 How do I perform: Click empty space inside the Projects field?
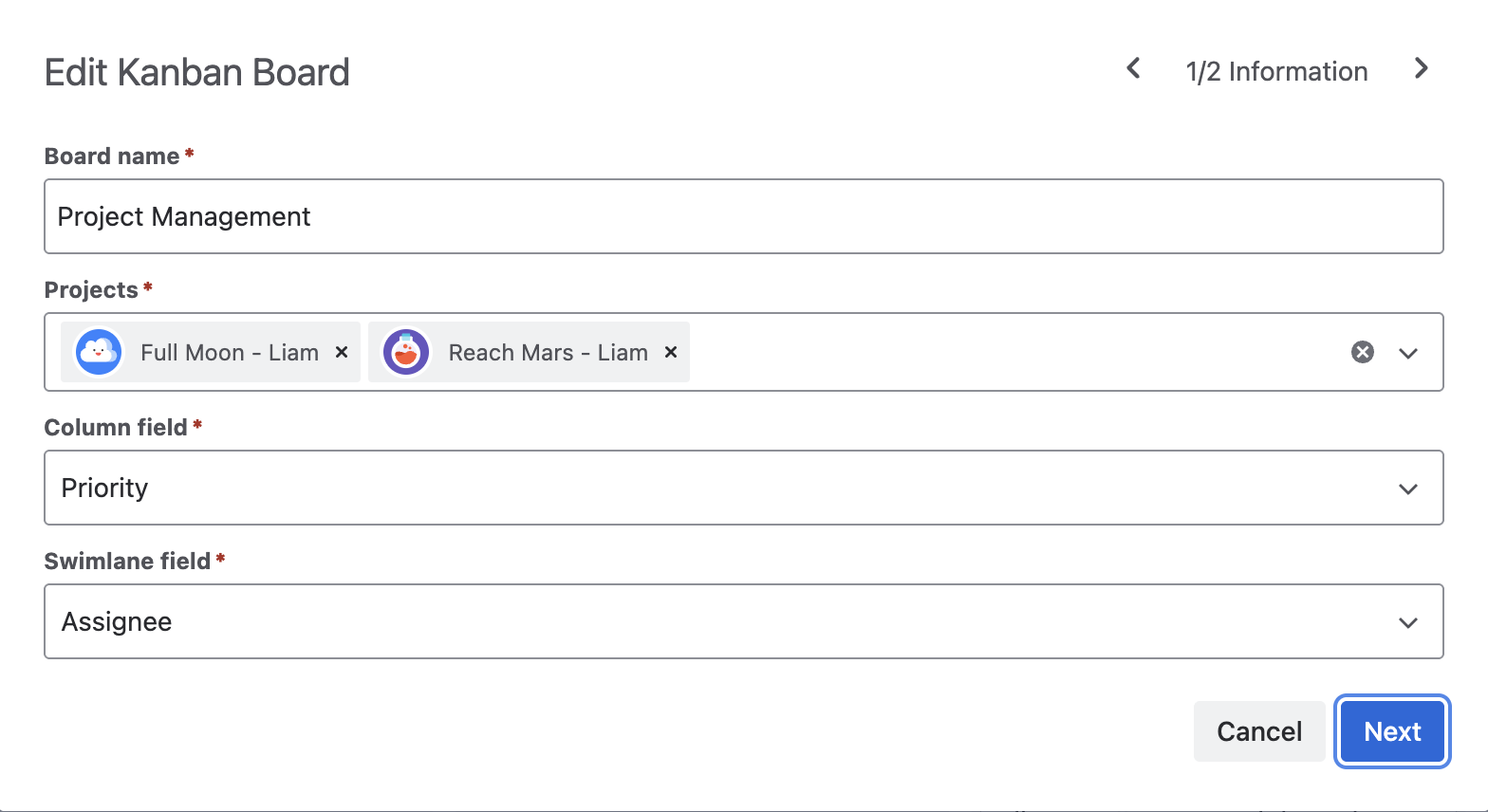(x=1006, y=353)
